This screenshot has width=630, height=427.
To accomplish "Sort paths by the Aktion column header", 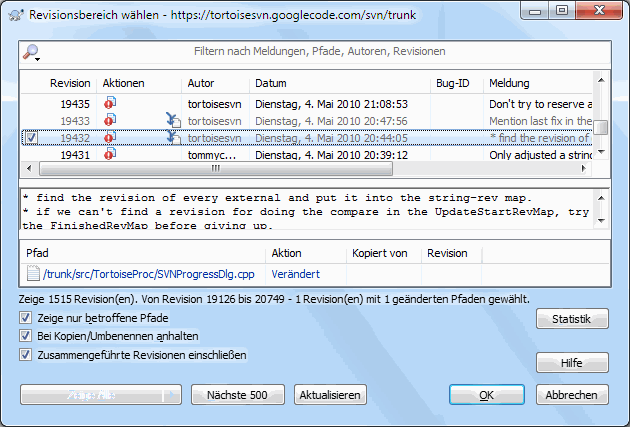I will pos(306,253).
